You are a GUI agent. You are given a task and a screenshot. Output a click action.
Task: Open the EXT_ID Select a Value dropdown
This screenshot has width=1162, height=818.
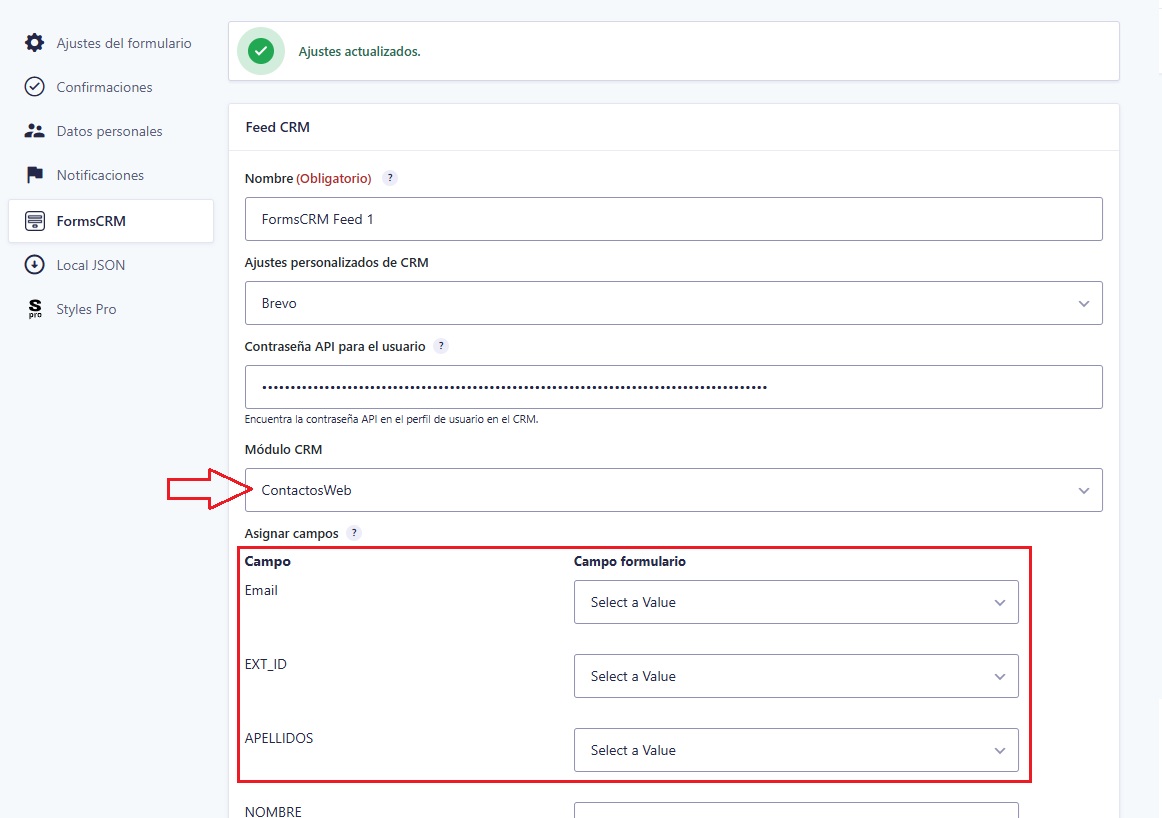coord(796,676)
